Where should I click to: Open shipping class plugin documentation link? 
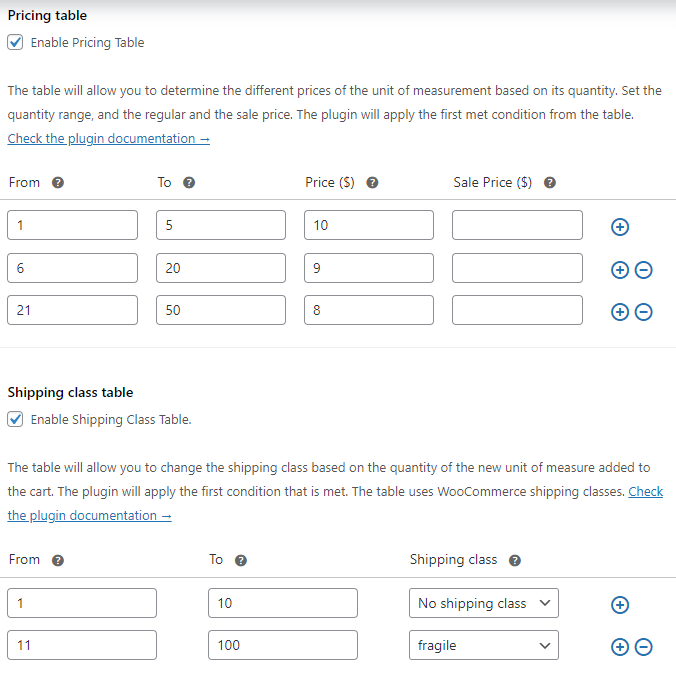pos(89,516)
